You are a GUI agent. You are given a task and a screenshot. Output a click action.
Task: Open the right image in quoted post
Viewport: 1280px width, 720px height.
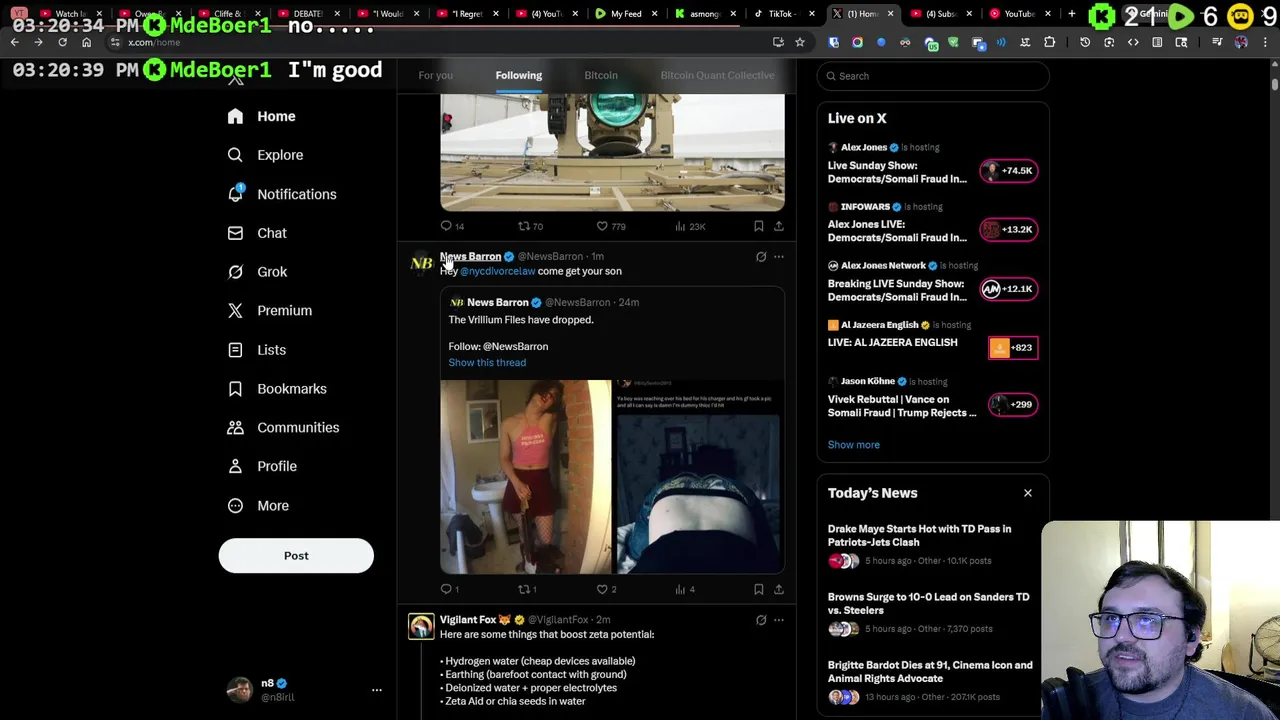tap(699, 476)
